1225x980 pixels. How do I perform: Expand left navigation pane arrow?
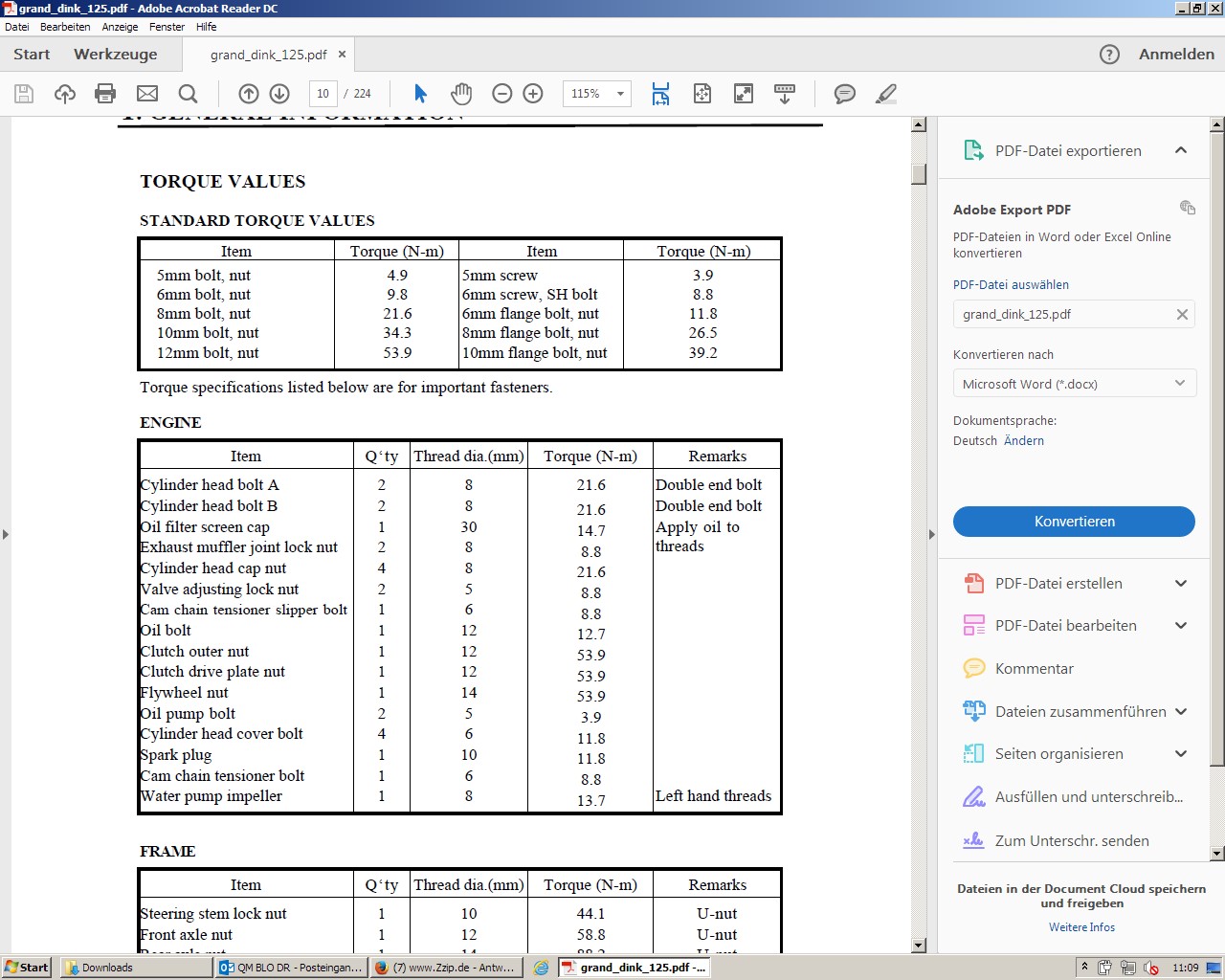point(6,534)
